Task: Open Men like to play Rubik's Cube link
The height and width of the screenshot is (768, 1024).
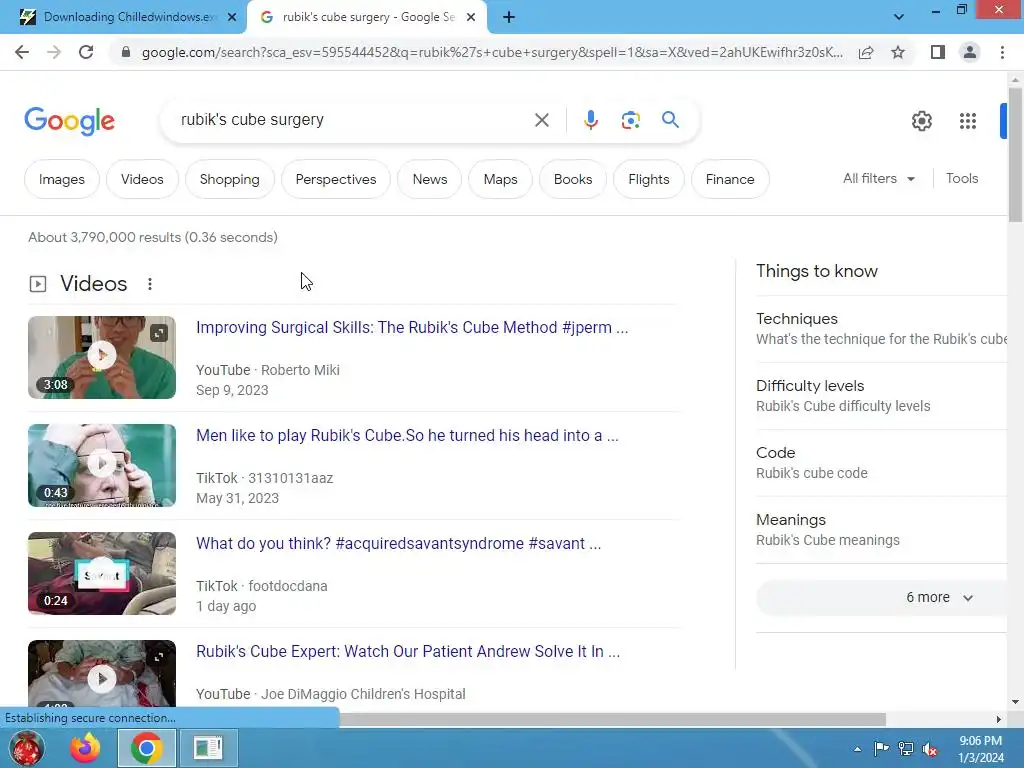Action: click(407, 436)
